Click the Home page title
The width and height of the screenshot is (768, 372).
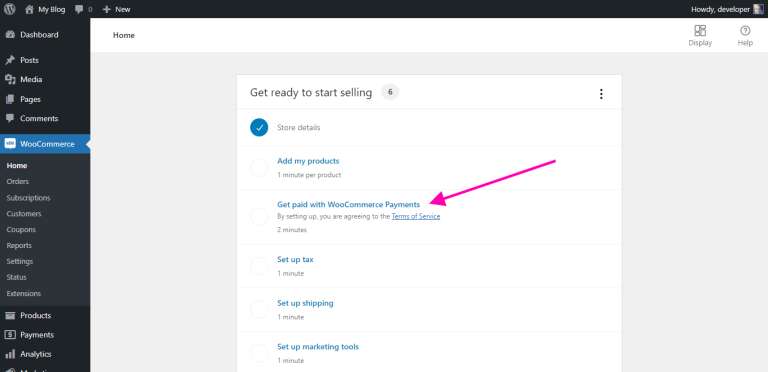coord(123,35)
